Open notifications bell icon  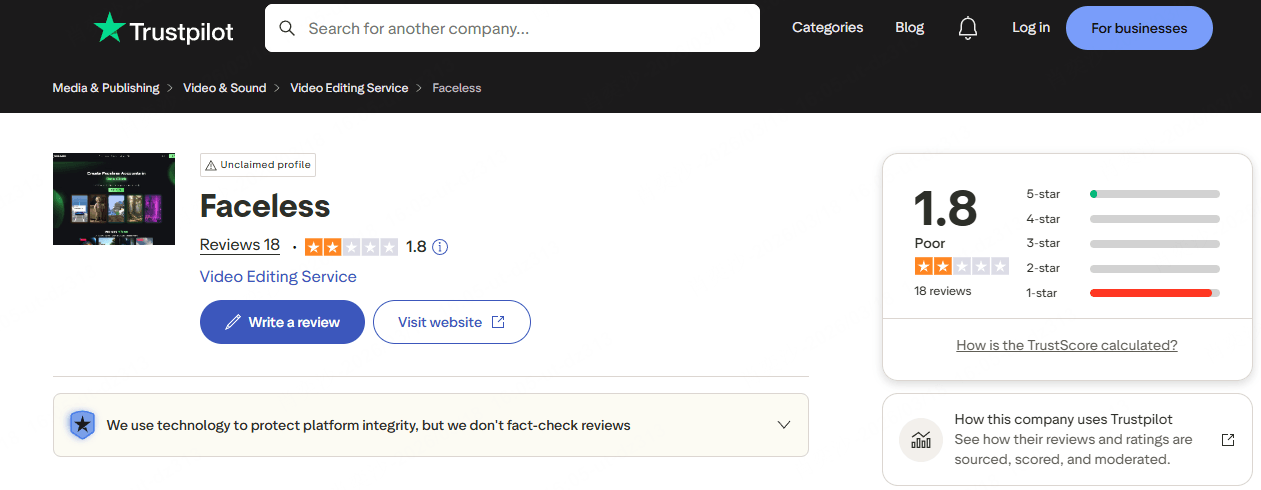(x=967, y=28)
